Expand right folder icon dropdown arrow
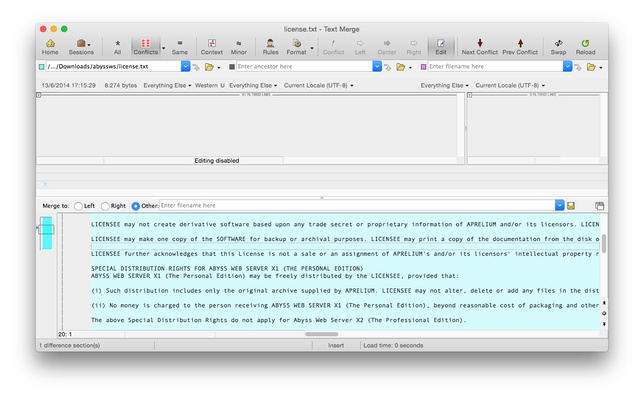 tap(601, 67)
